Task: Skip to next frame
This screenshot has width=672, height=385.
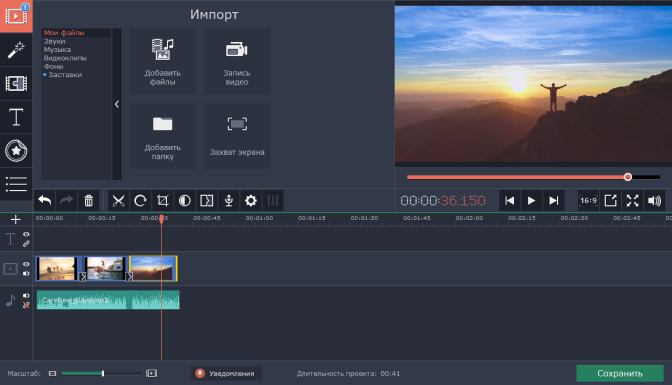Action: (554, 200)
